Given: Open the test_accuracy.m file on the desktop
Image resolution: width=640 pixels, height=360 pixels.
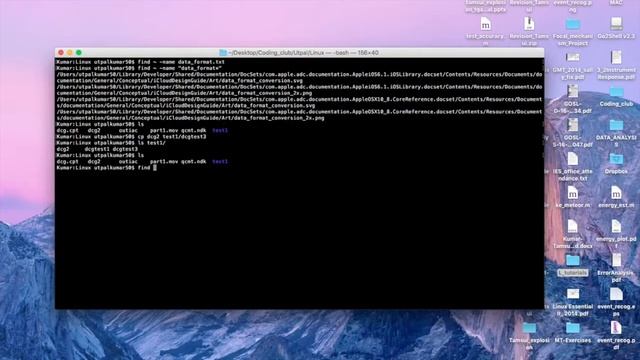Looking at the screenshot, I should point(485,25).
